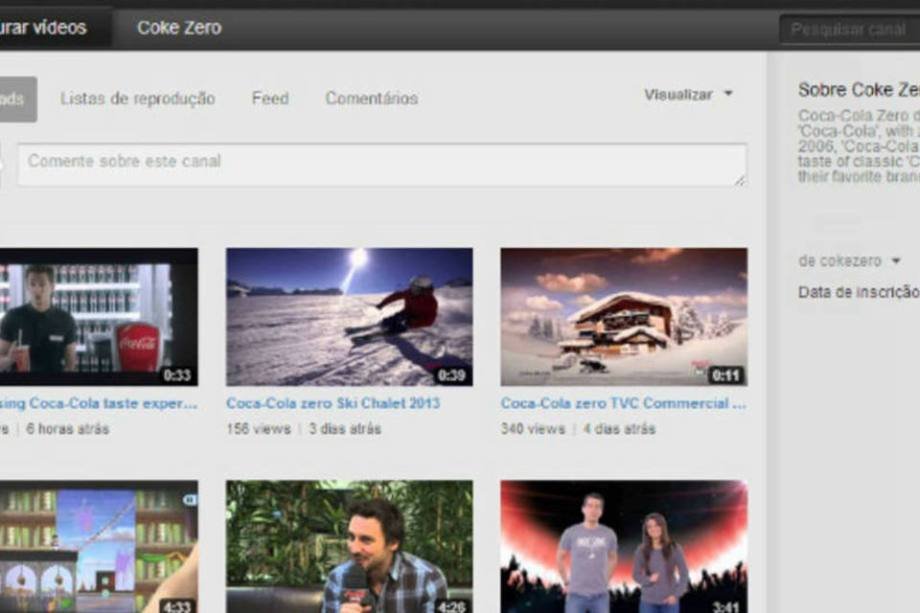Switch to Listas de reprodução tab
Image resolution: width=920 pixels, height=613 pixels.
pyautogui.click(x=137, y=99)
